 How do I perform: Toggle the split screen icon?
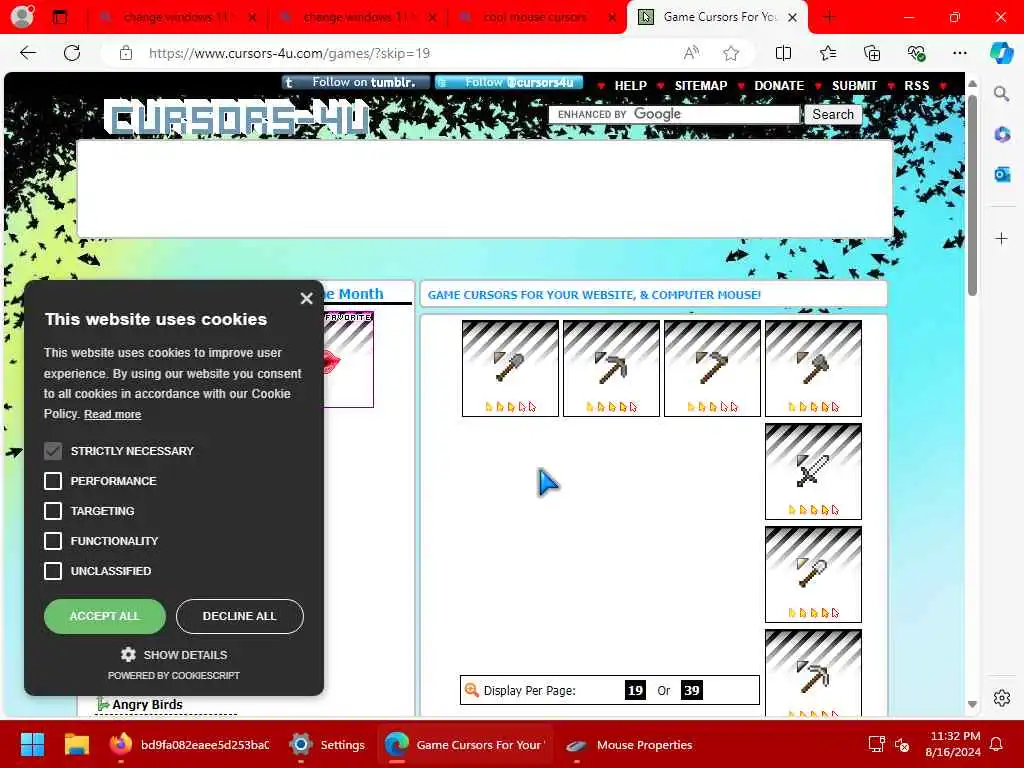[783, 53]
